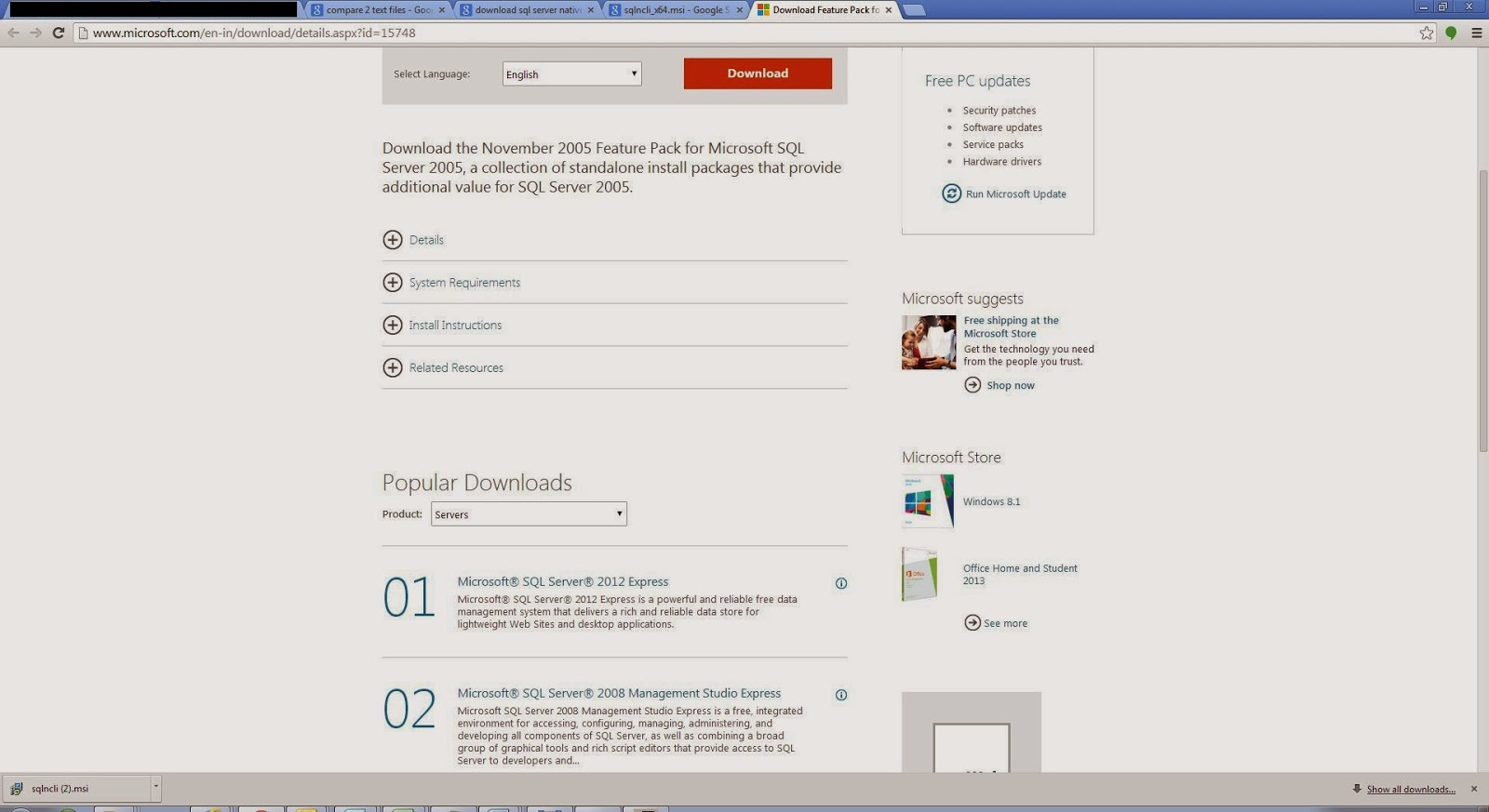
Task: Open the sqlncli (2).msi download options arrow
Action: coord(156,788)
